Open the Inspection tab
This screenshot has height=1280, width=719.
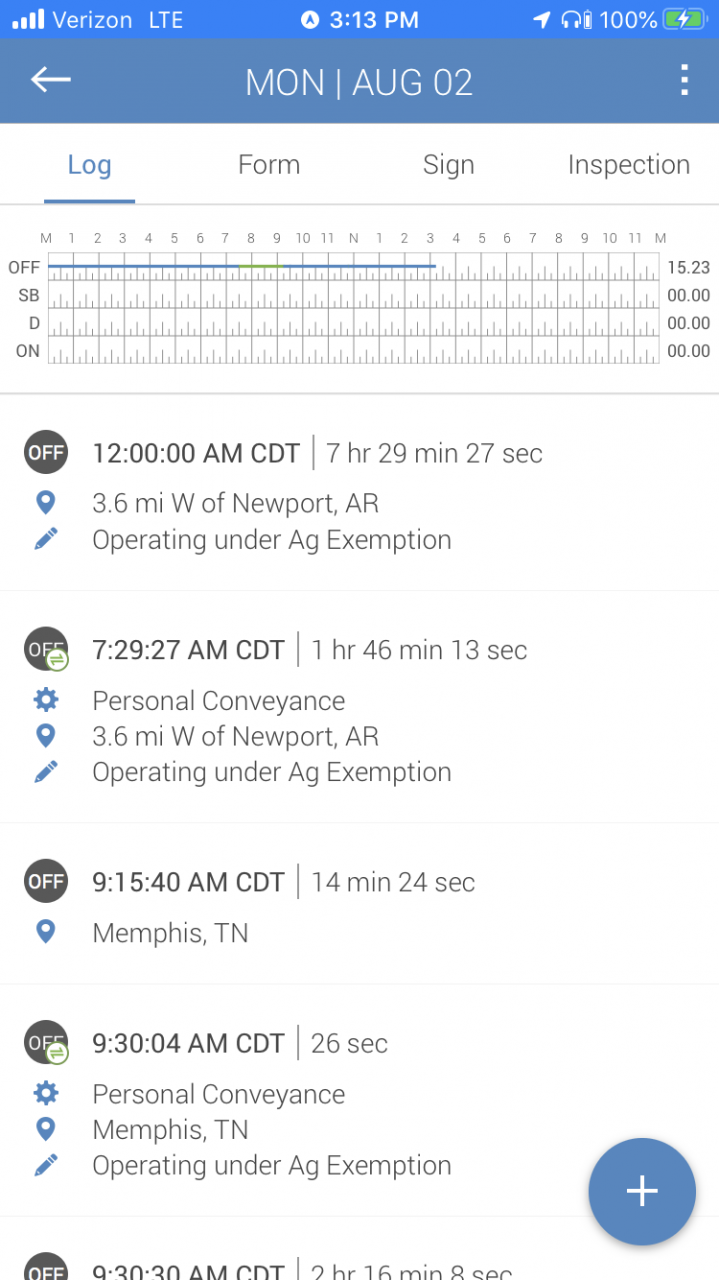point(629,165)
